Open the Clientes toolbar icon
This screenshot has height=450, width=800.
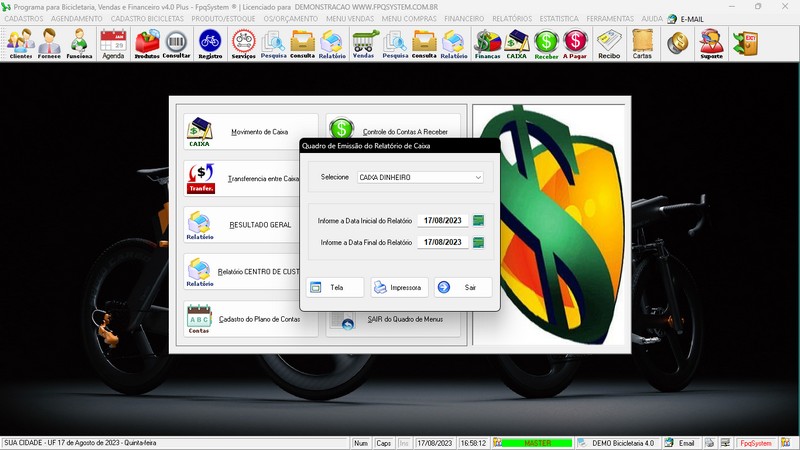20,43
